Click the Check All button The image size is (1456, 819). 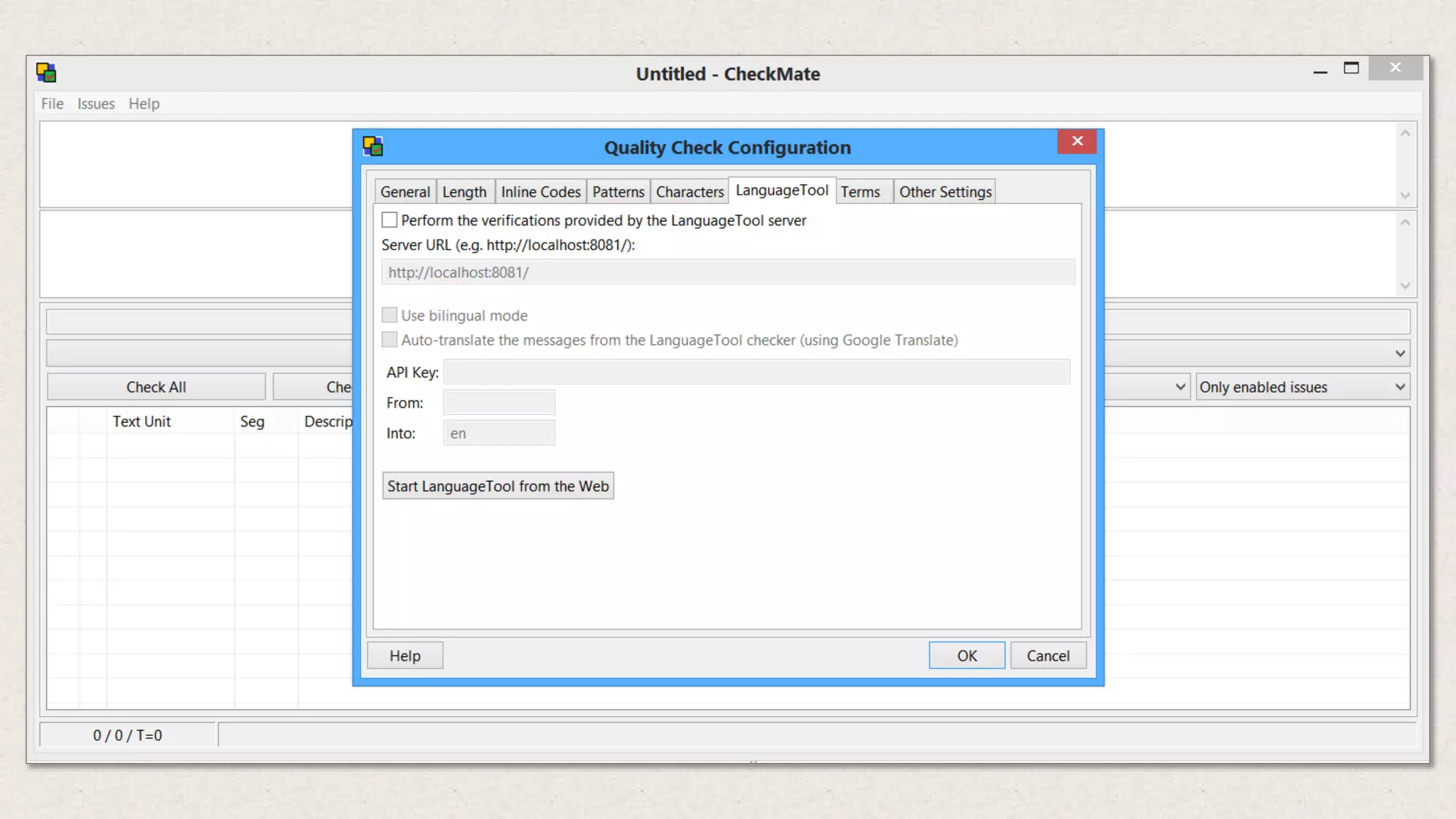(x=156, y=387)
